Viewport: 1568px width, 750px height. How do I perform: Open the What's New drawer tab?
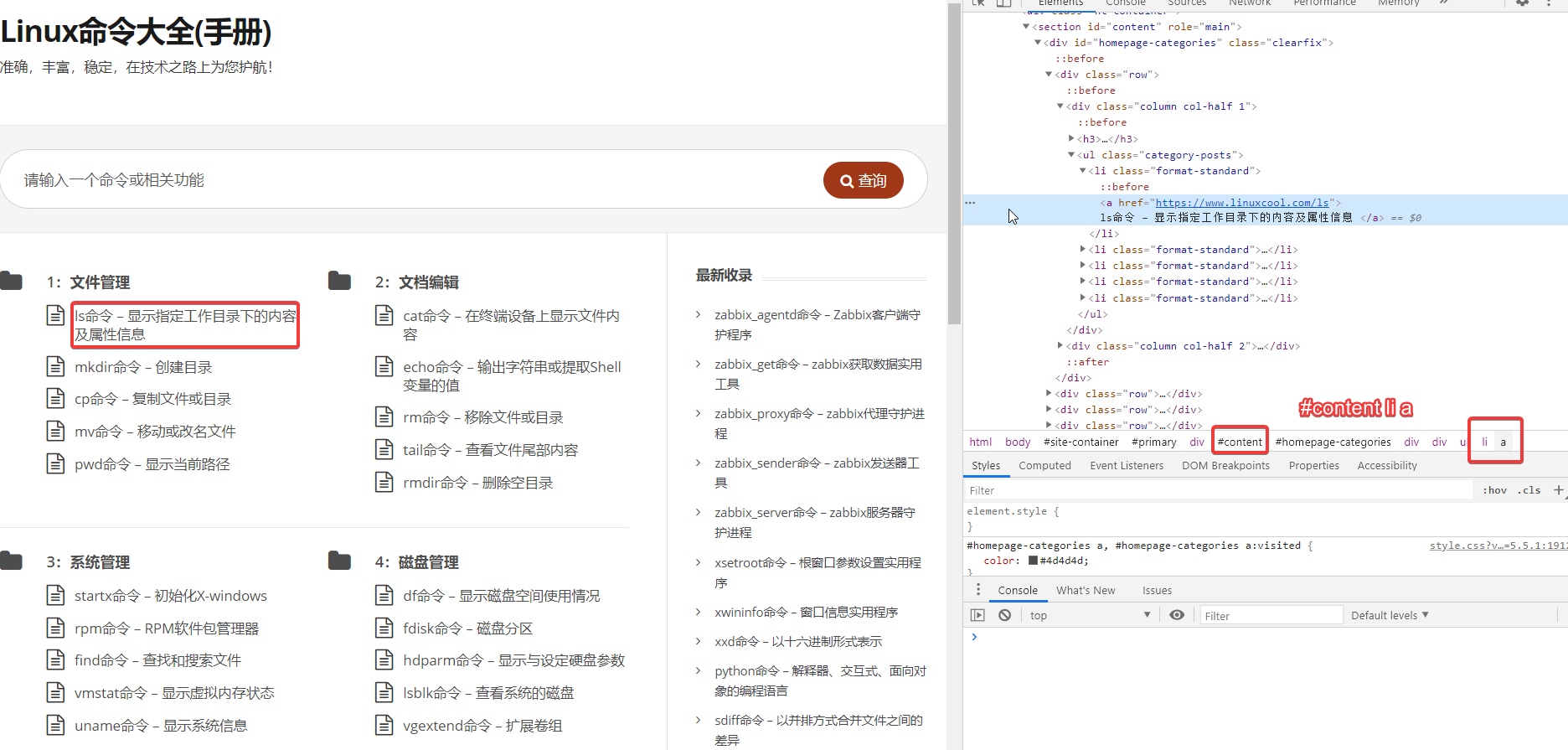(x=1086, y=591)
